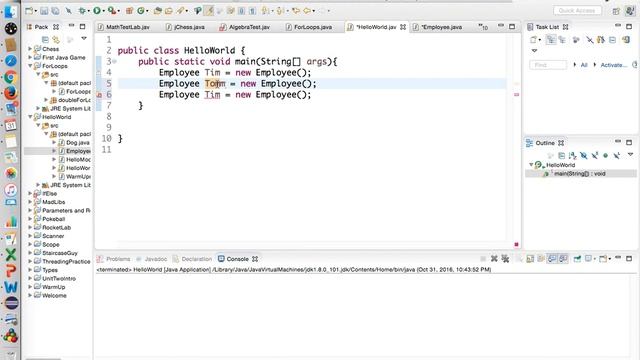Click the Previous Annotation arrow icon

[281, 11]
